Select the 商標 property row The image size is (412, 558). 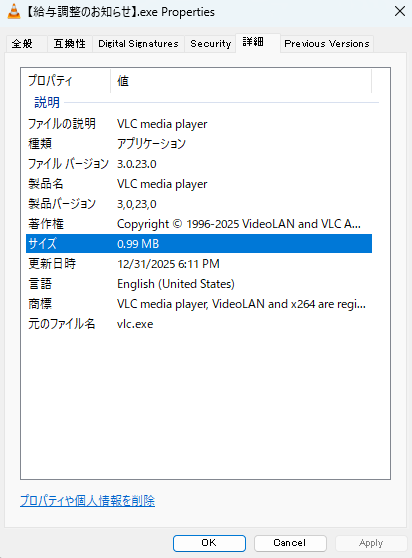coord(199,304)
